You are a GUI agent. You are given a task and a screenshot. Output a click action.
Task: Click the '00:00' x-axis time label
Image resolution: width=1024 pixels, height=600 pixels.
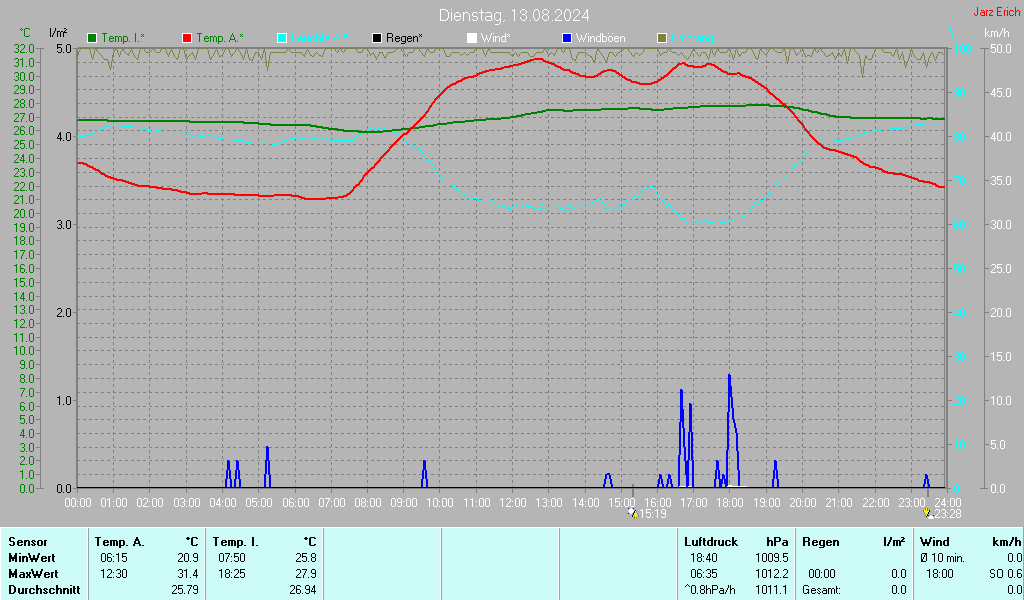tap(78, 503)
